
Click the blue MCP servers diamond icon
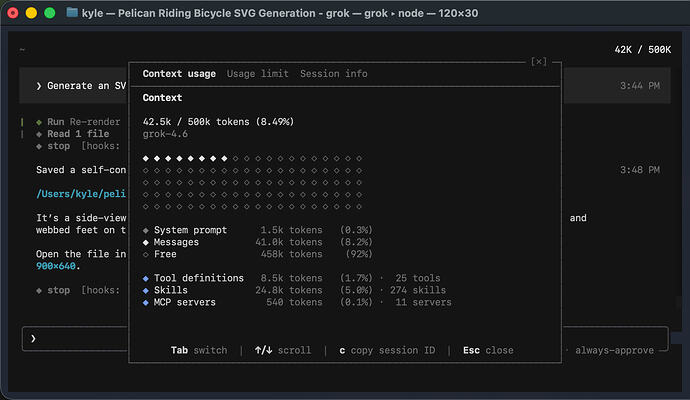pyautogui.click(x=146, y=302)
